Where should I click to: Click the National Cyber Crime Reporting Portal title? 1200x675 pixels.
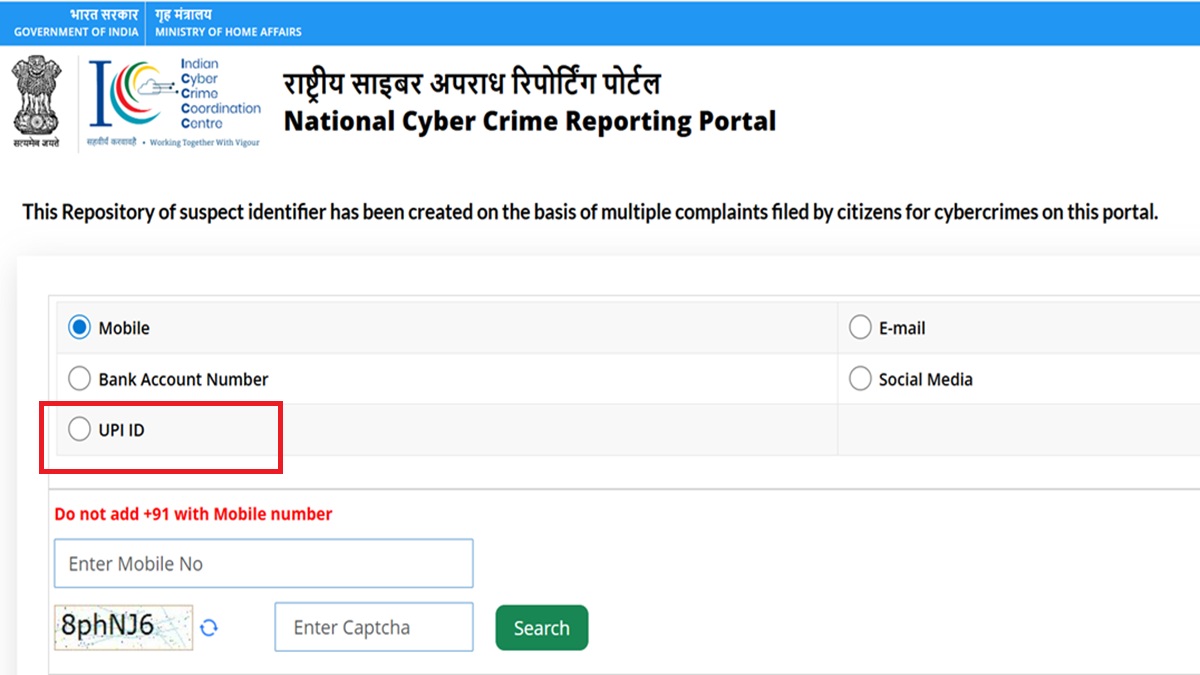[530, 121]
